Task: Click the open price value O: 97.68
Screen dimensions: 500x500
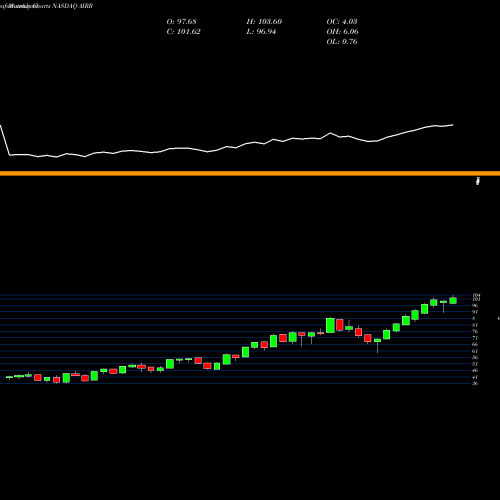Action: pyautogui.click(x=181, y=22)
